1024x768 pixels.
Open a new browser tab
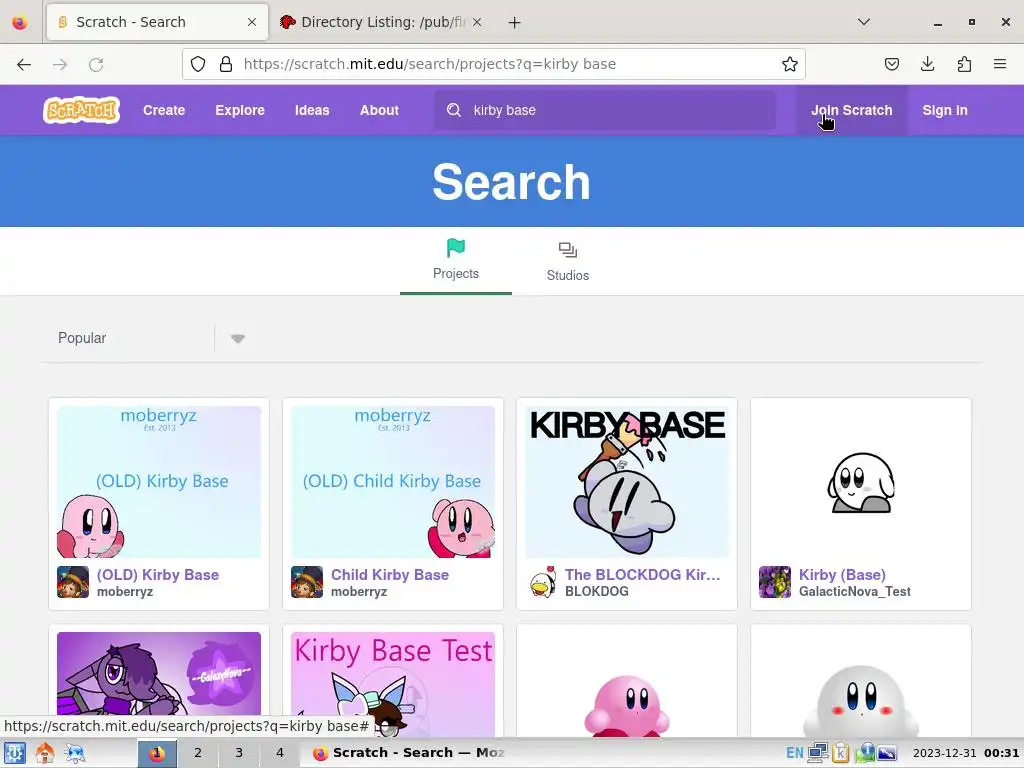point(515,22)
